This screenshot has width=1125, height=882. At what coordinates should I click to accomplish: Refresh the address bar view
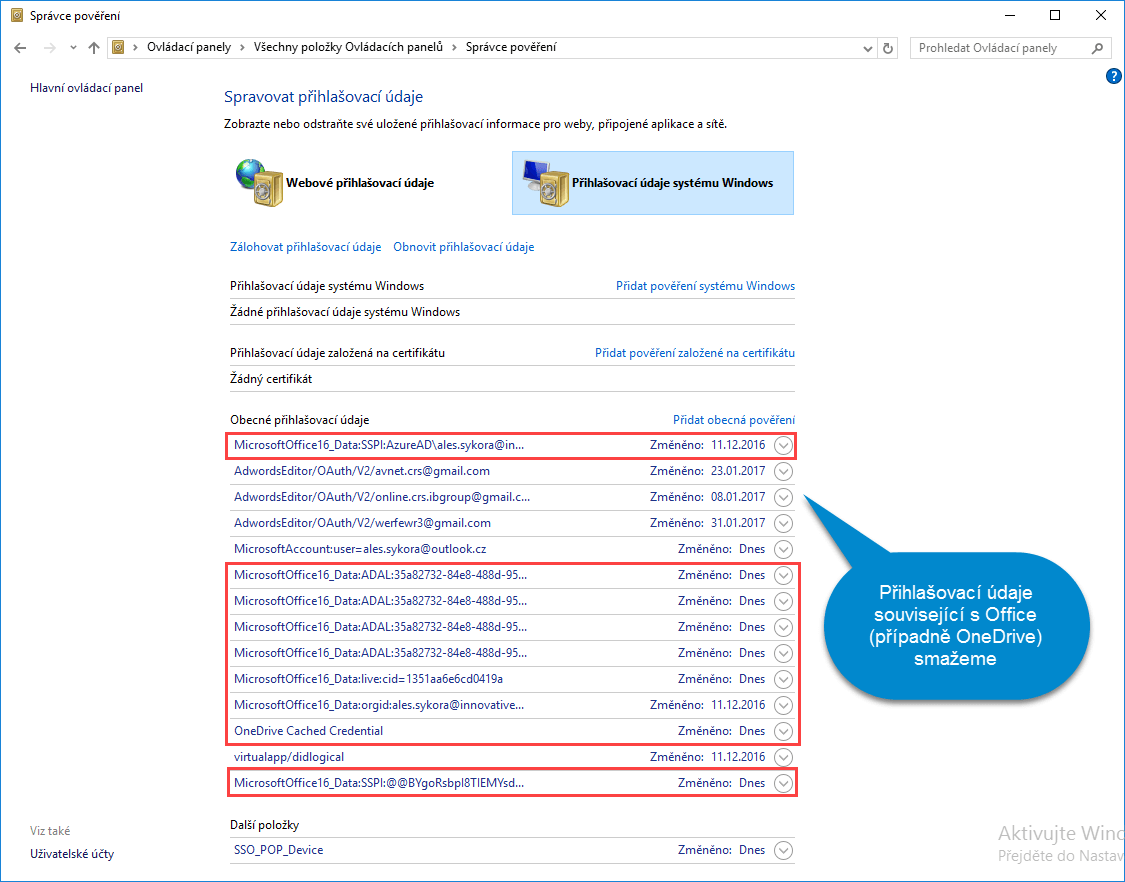(888, 48)
